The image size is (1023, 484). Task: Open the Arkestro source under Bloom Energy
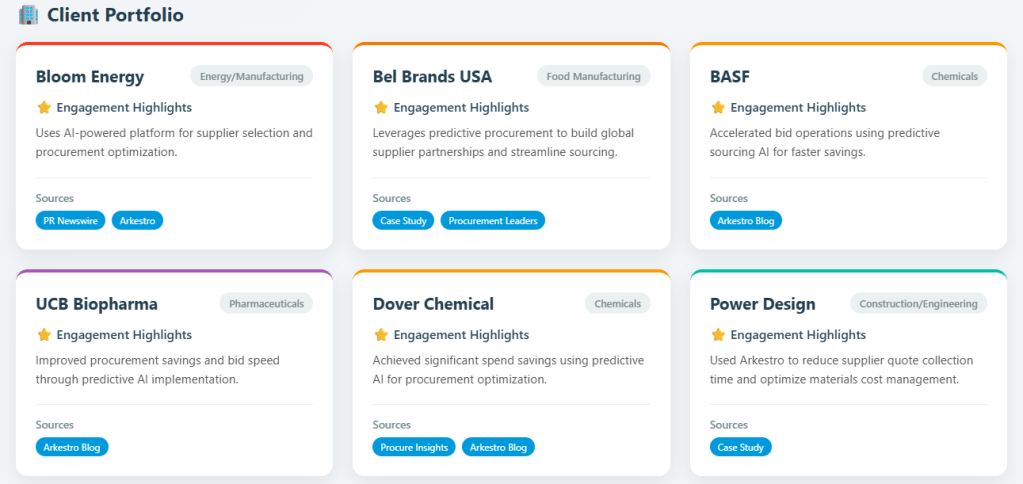click(137, 220)
